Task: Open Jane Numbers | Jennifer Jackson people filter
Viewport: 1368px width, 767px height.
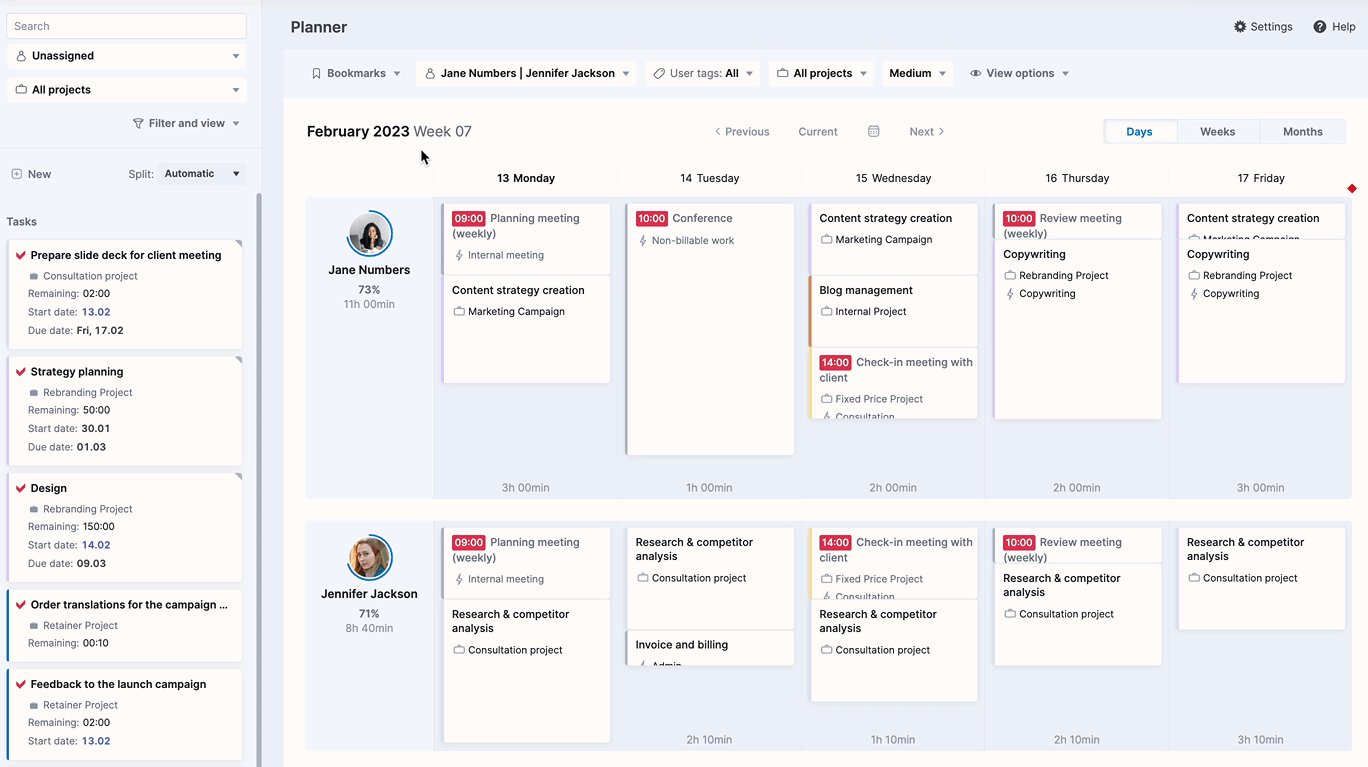Action: 526,73
